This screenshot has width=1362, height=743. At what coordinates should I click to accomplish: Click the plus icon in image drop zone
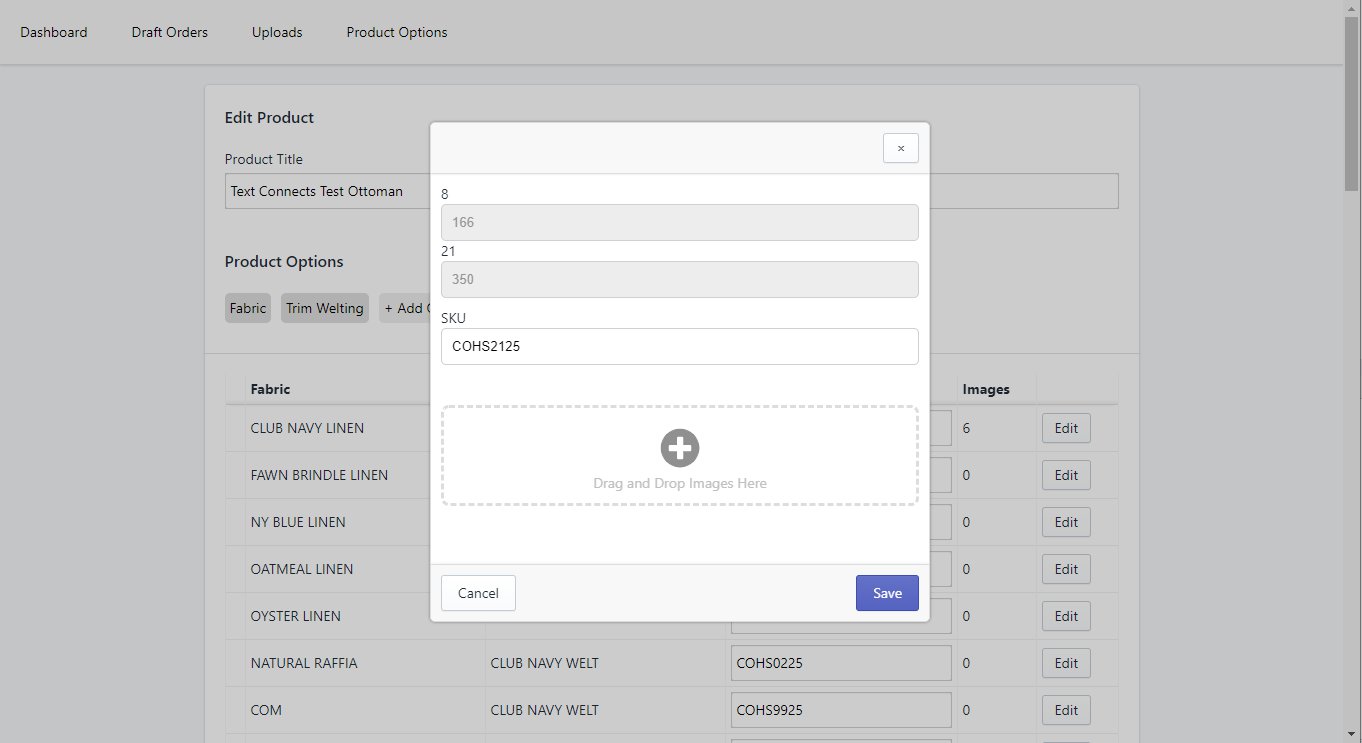click(680, 448)
